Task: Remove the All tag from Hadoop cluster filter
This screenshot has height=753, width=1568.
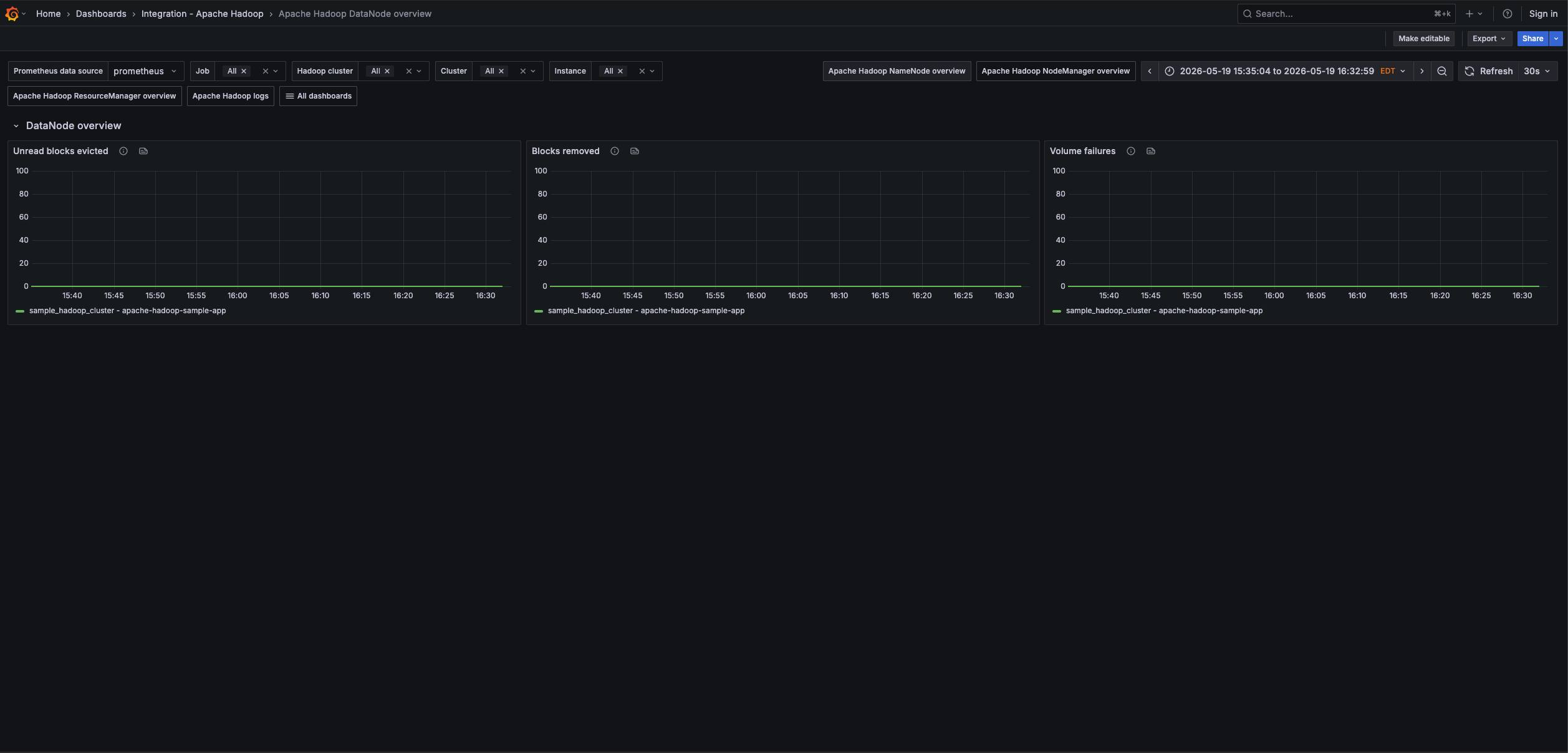Action: 387,71
